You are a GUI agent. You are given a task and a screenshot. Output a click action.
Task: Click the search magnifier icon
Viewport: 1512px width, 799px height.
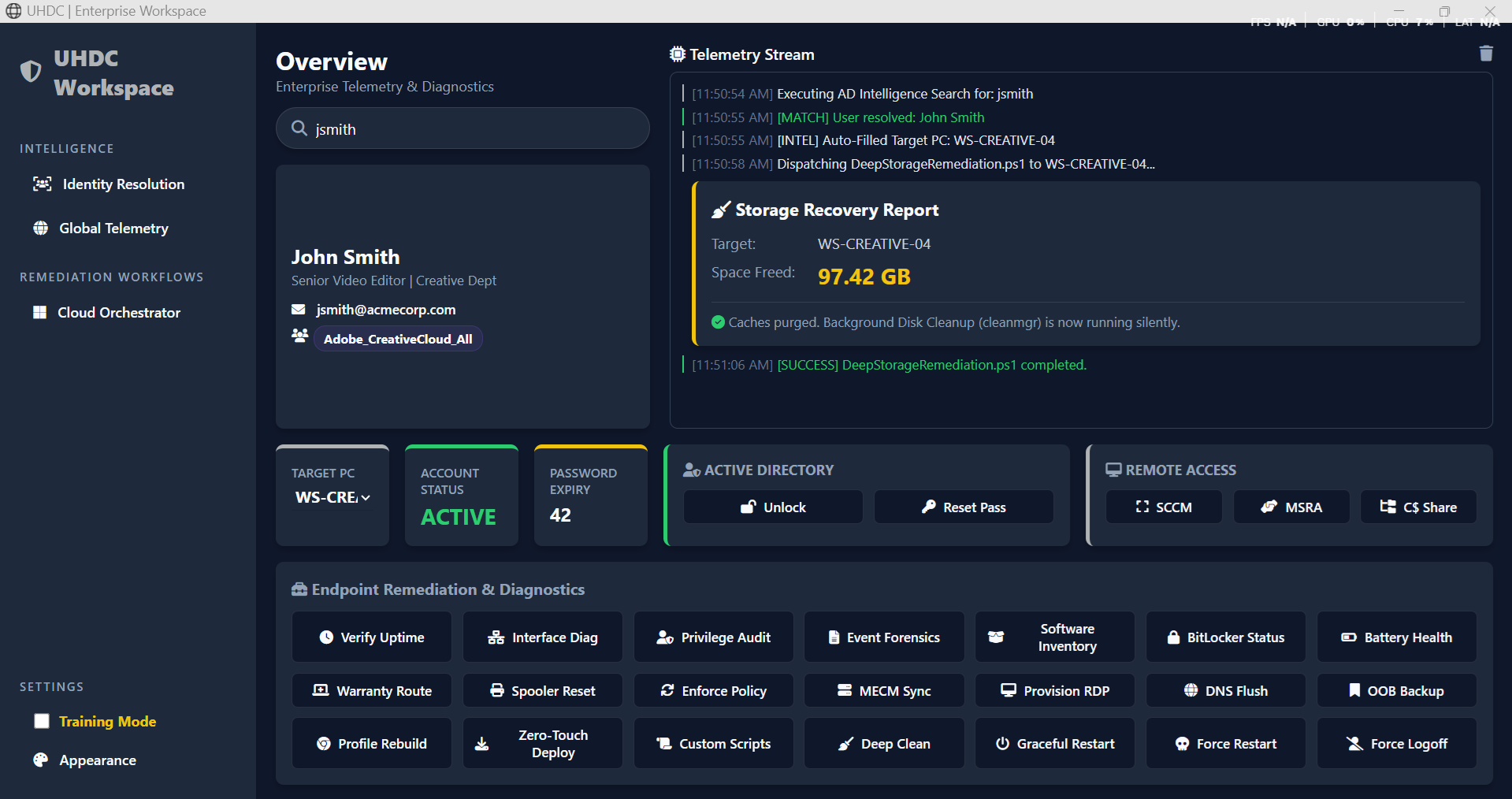tap(299, 128)
